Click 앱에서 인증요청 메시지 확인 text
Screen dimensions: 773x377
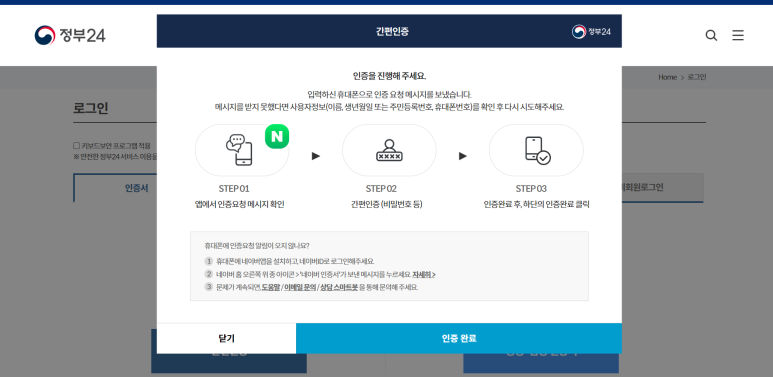(240, 205)
